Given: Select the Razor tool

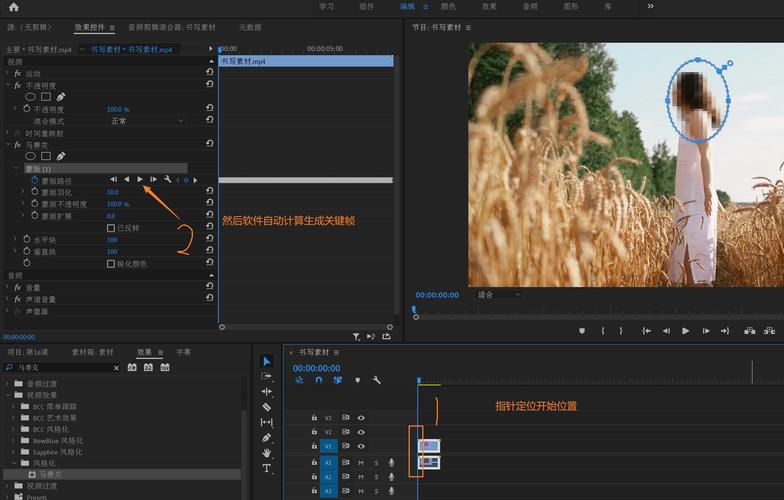Looking at the screenshot, I should coord(266,407).
